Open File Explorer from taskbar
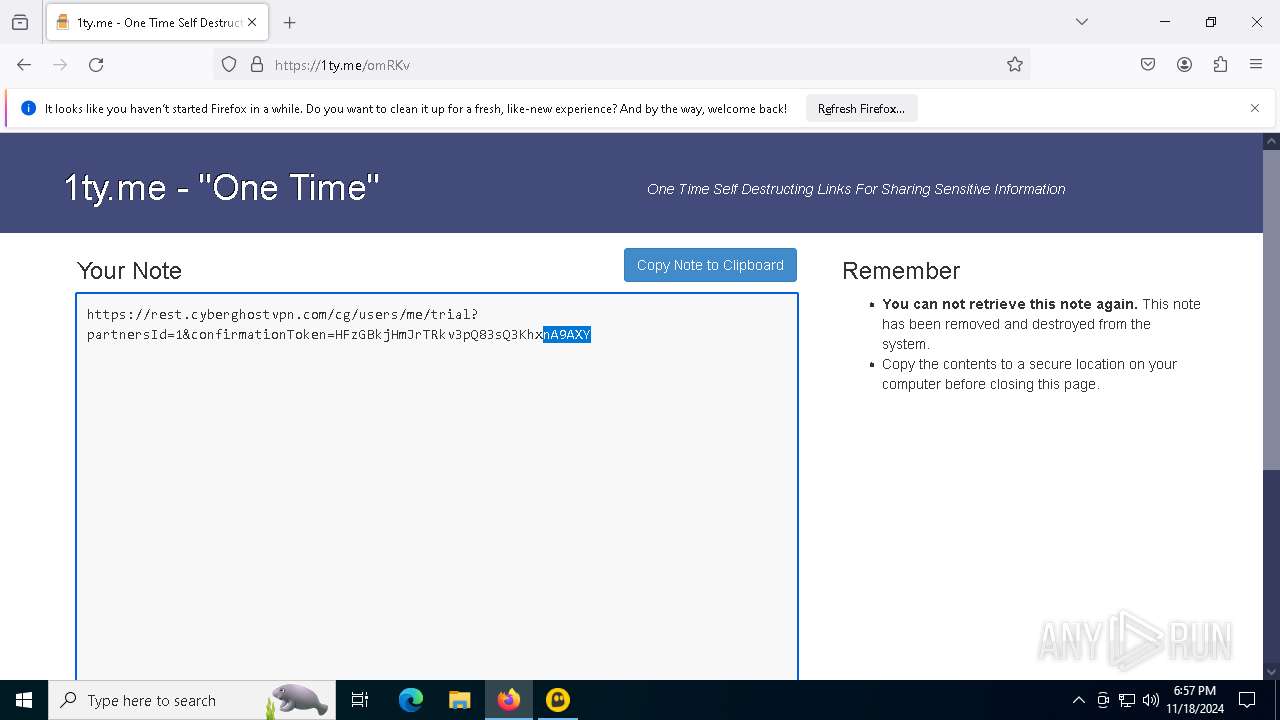Viewport: 1280px width, 720px height. (459, 700)
